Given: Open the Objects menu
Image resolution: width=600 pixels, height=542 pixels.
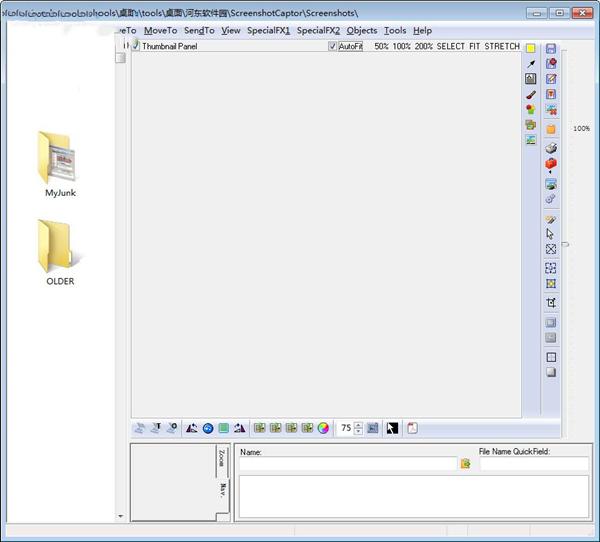Looking at the screenshot, I should [362, 31].
